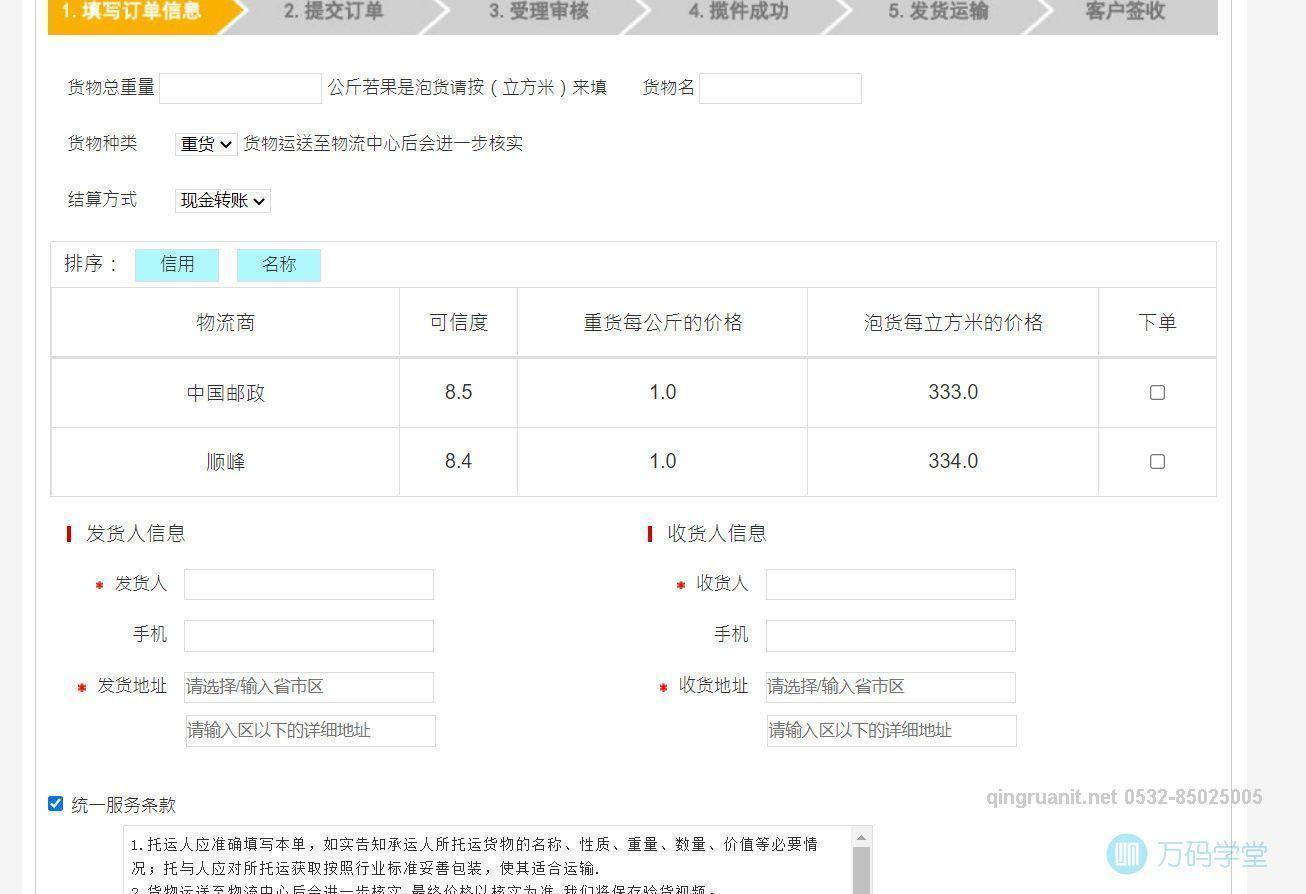Image resolution: width=1306 pixels, height=894 pixels.
Task: Focus the 发货人 name input field
Action: coord(308,584)
